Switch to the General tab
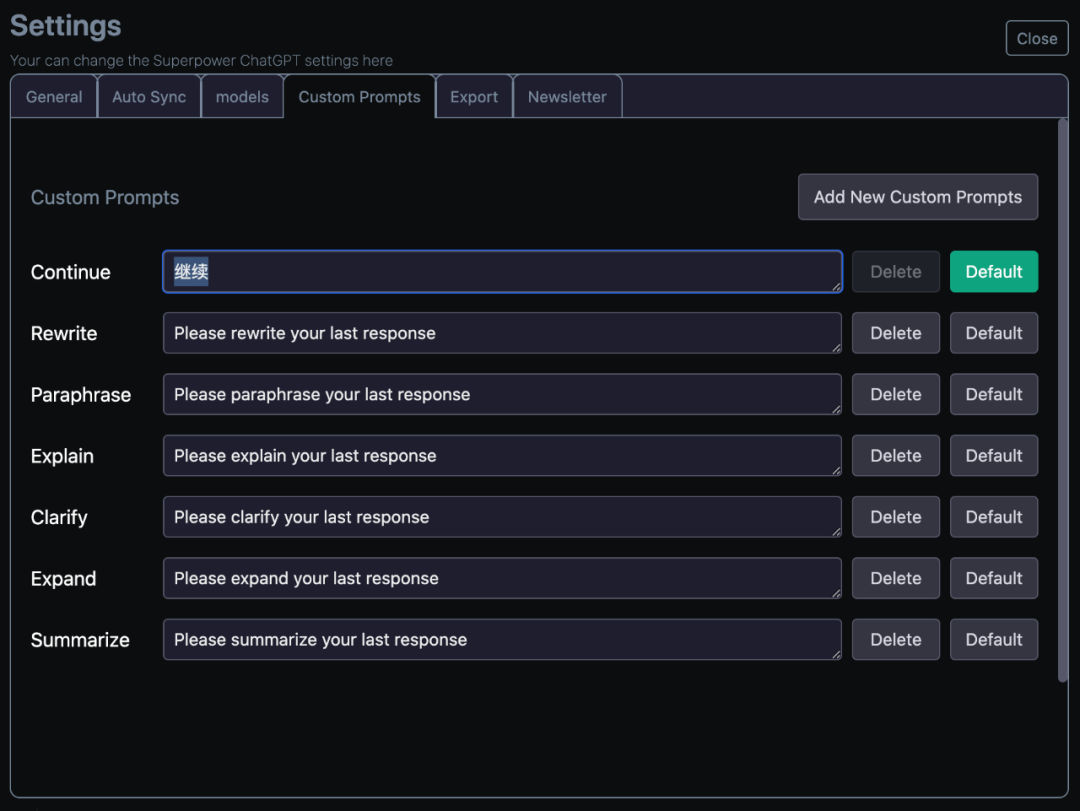This screenshot has height=811, width=1080. pyautogui.click(x=54, y=97)
